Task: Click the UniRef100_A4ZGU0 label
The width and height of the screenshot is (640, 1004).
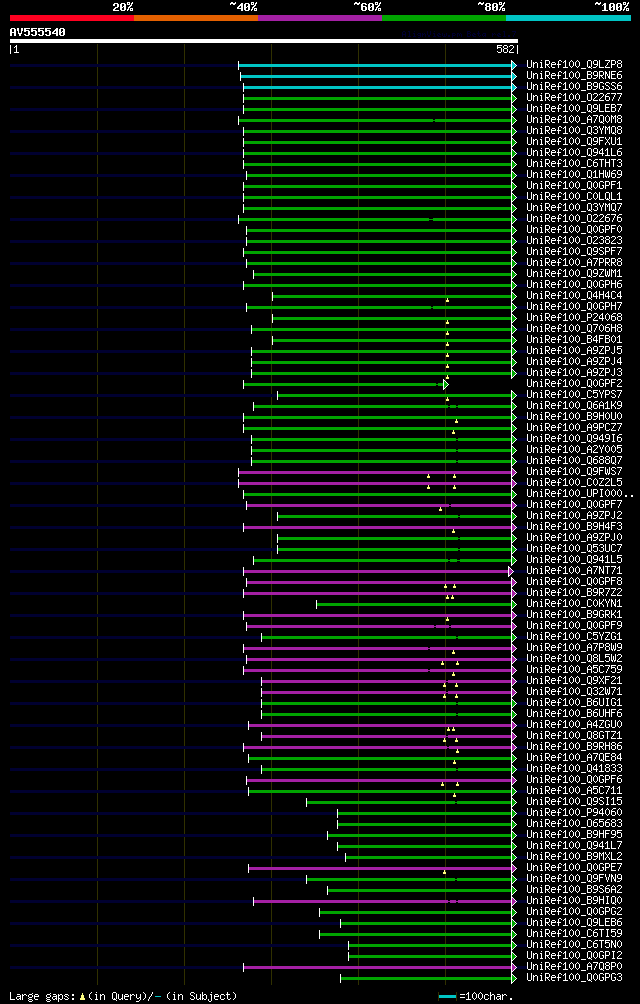Action: click(574, 724)
